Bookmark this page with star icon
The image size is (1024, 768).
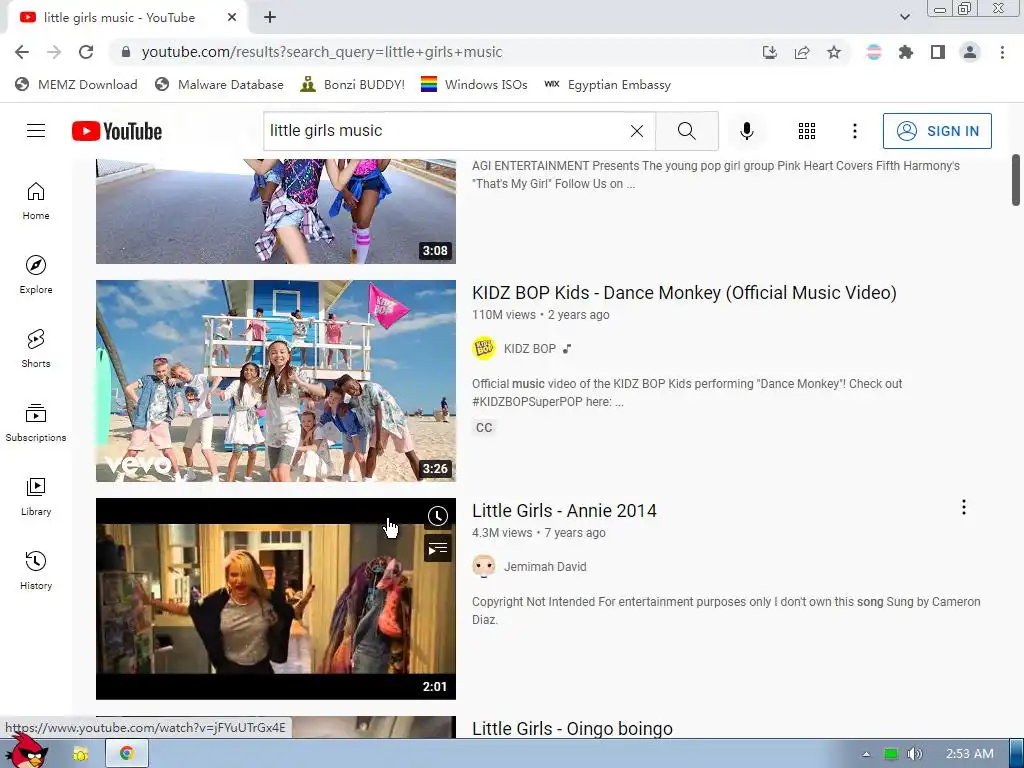(x=834, y=52)
